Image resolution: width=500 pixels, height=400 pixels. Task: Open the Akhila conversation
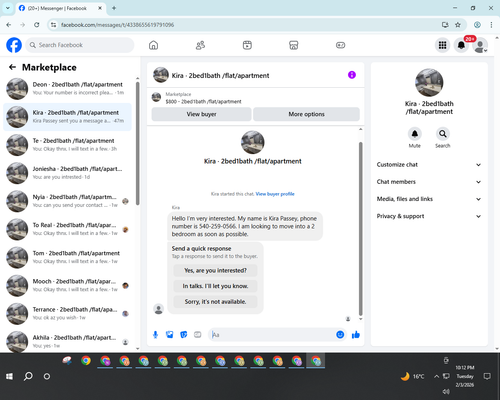pos(67,341)
